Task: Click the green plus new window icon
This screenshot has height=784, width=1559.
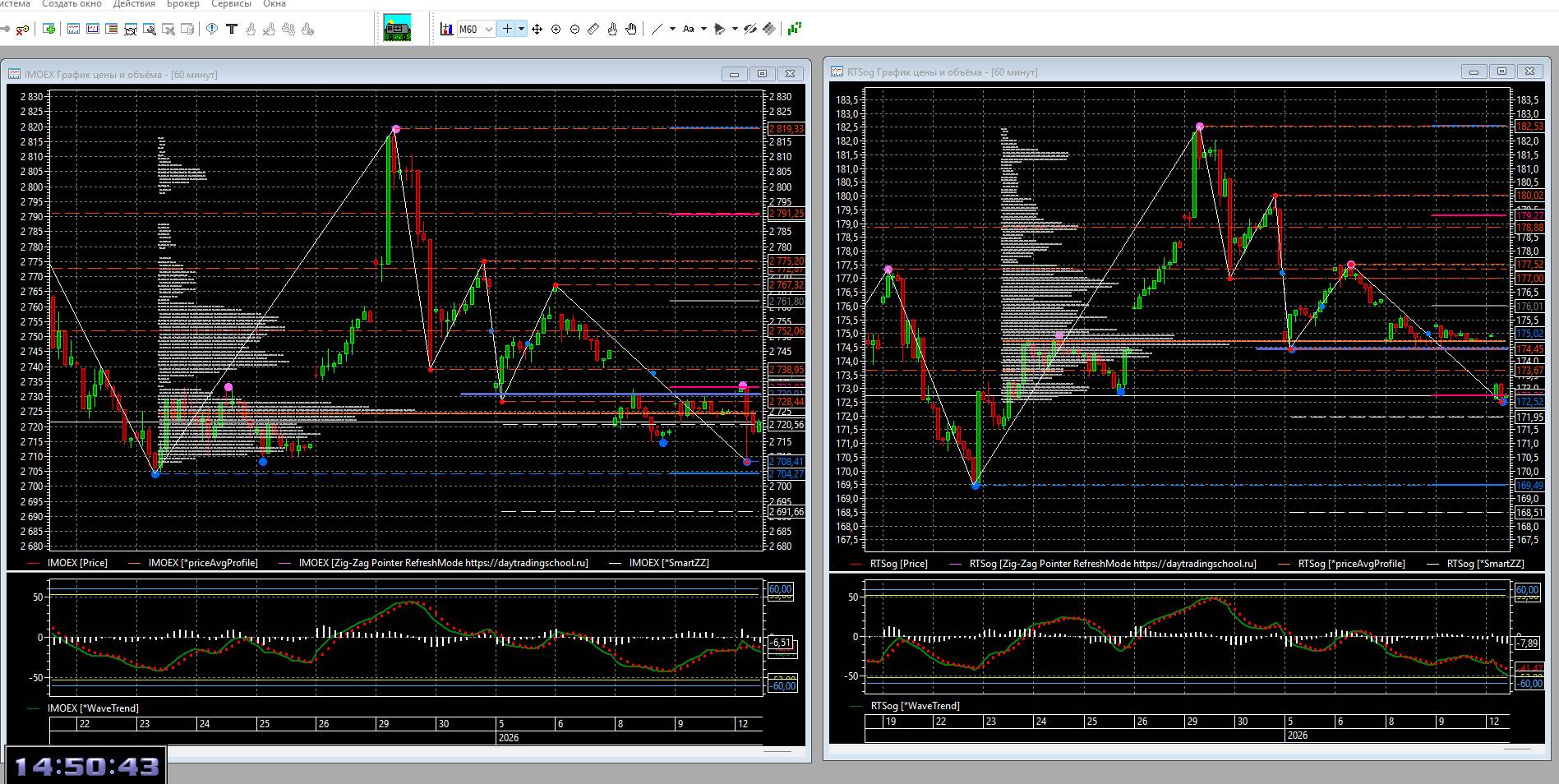Action: 49,30
